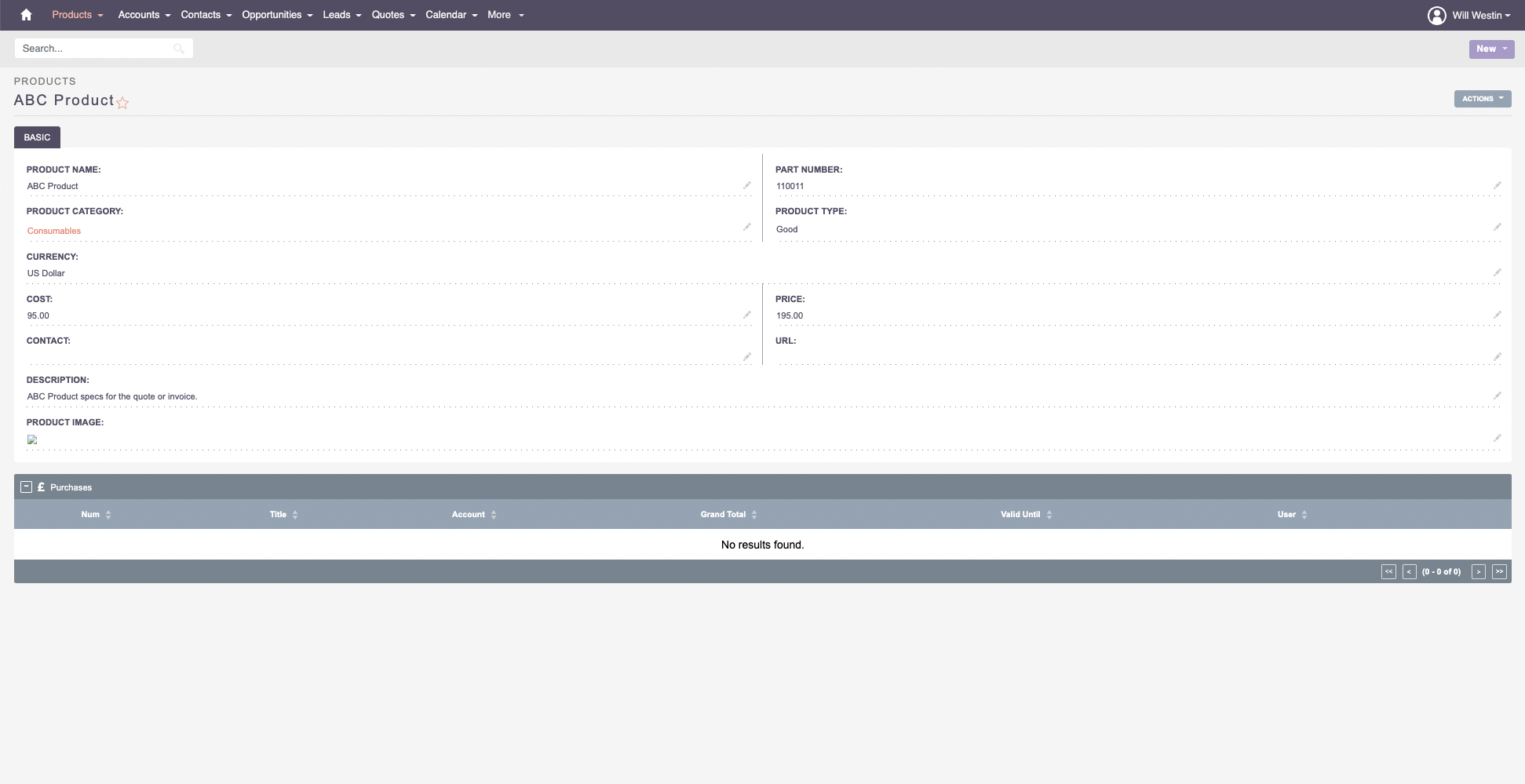Open the Opportunities menu dropdown

(277, 15)
